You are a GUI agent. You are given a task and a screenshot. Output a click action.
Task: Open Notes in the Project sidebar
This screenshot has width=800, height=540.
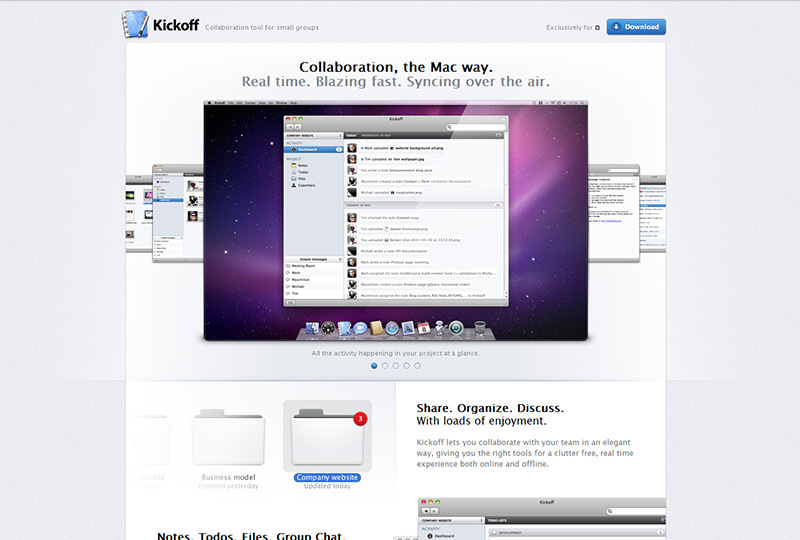tap(299, 166)
